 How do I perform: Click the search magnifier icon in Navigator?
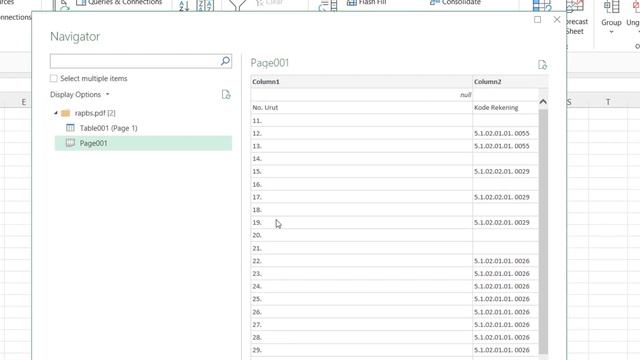225,61
